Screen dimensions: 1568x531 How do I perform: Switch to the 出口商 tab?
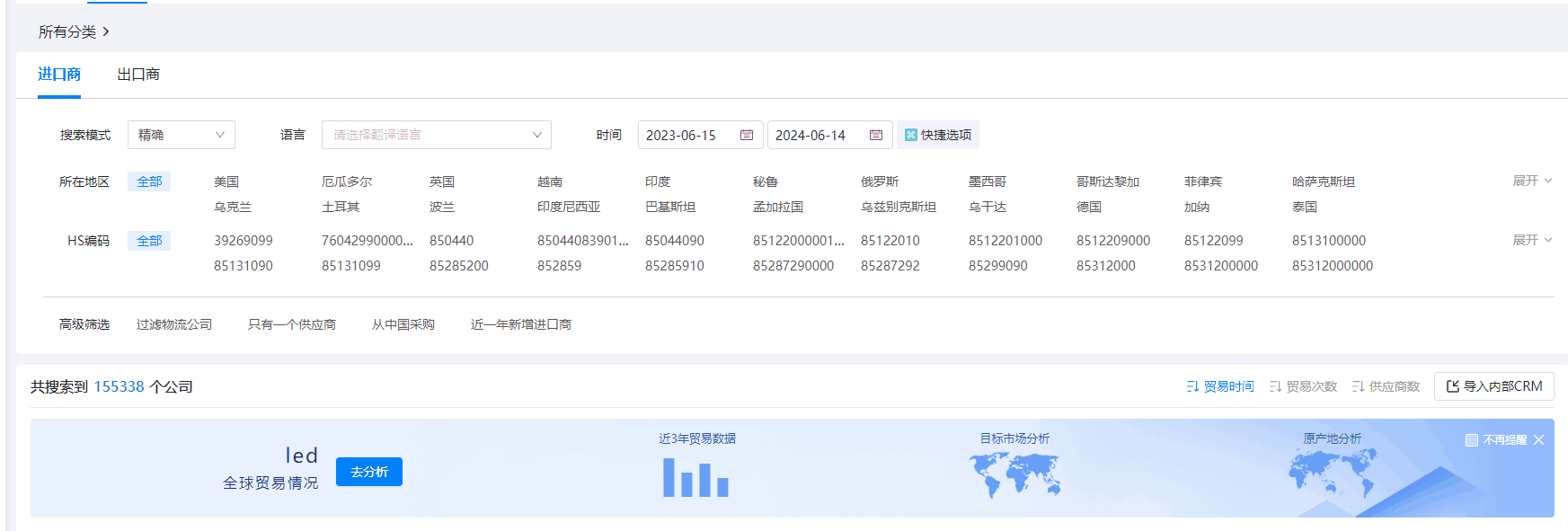pos(138,75)
